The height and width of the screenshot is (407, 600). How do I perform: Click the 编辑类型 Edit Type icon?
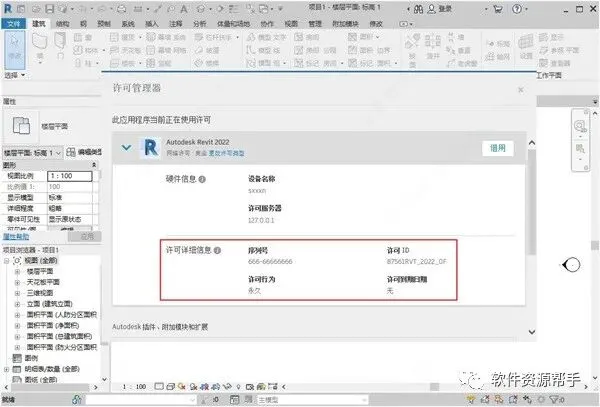tap(84, 152)
